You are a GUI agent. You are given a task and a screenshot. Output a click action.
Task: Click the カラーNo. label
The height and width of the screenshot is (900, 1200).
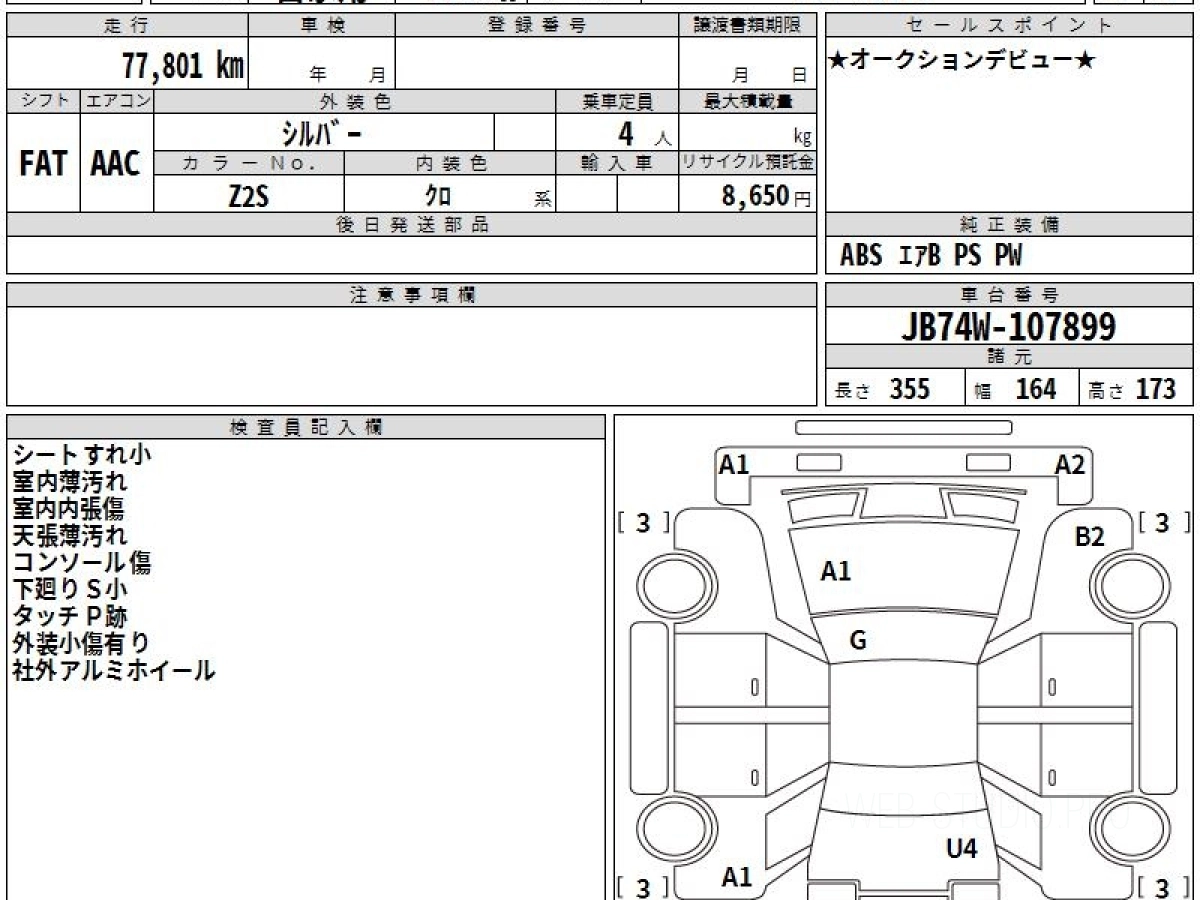[x=249, y=163]
